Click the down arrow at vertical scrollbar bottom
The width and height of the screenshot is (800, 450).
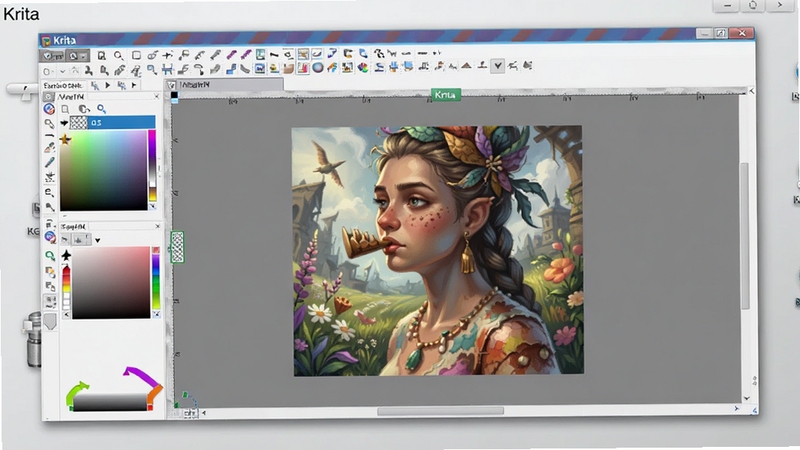click(746, 398)
